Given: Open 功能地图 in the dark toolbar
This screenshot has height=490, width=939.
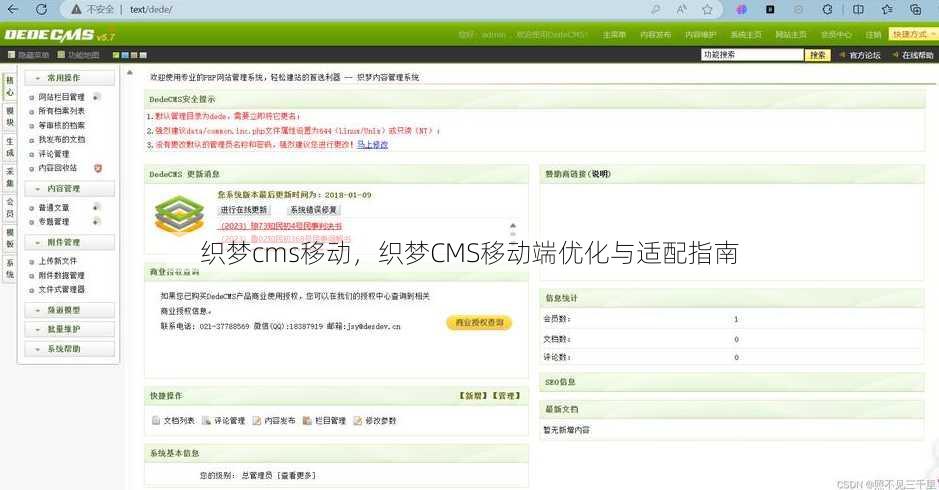Looking at the screenshot, I should coord(78,55).
